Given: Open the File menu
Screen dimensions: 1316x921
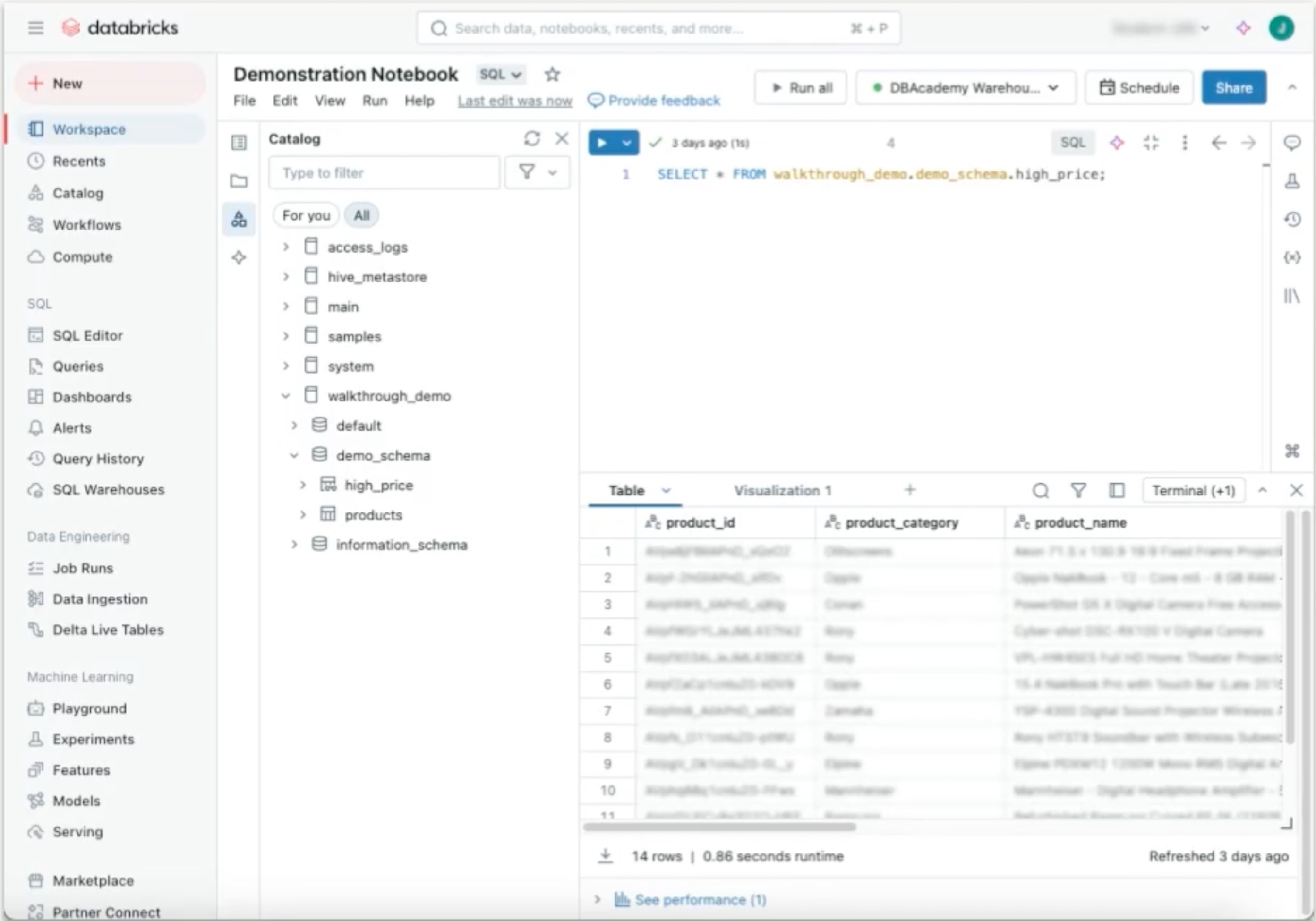Looking at the screenshot, I should click(244, 101).
